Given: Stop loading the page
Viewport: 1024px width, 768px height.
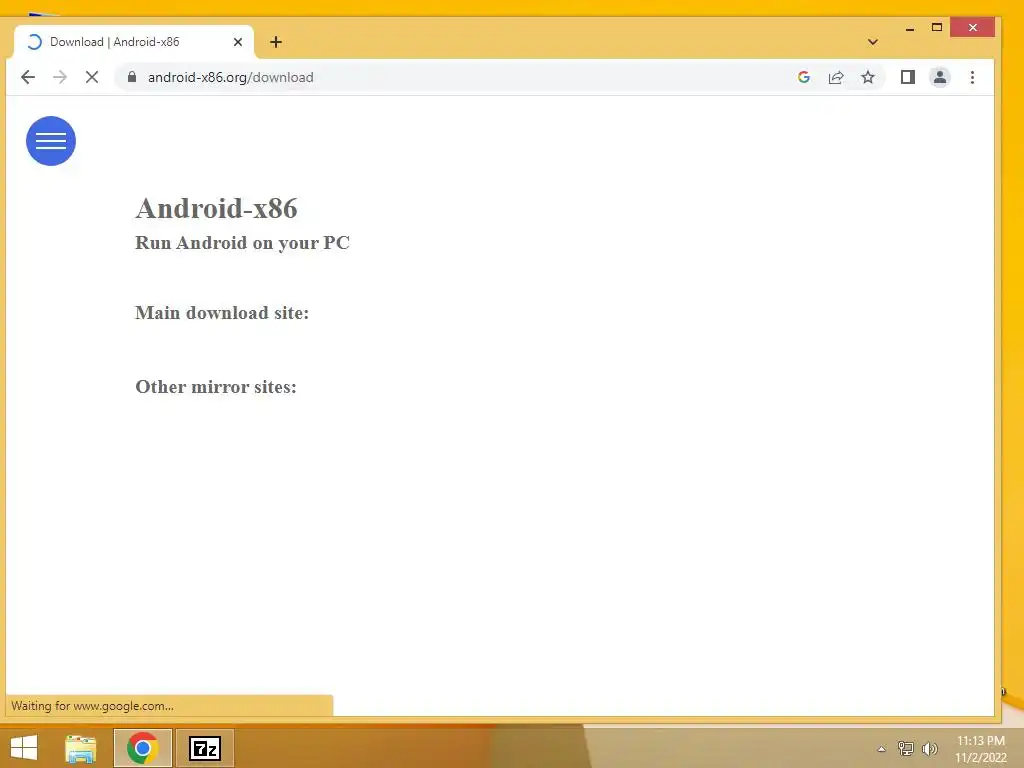Looking at the screenshot, I should pos(92,77).
